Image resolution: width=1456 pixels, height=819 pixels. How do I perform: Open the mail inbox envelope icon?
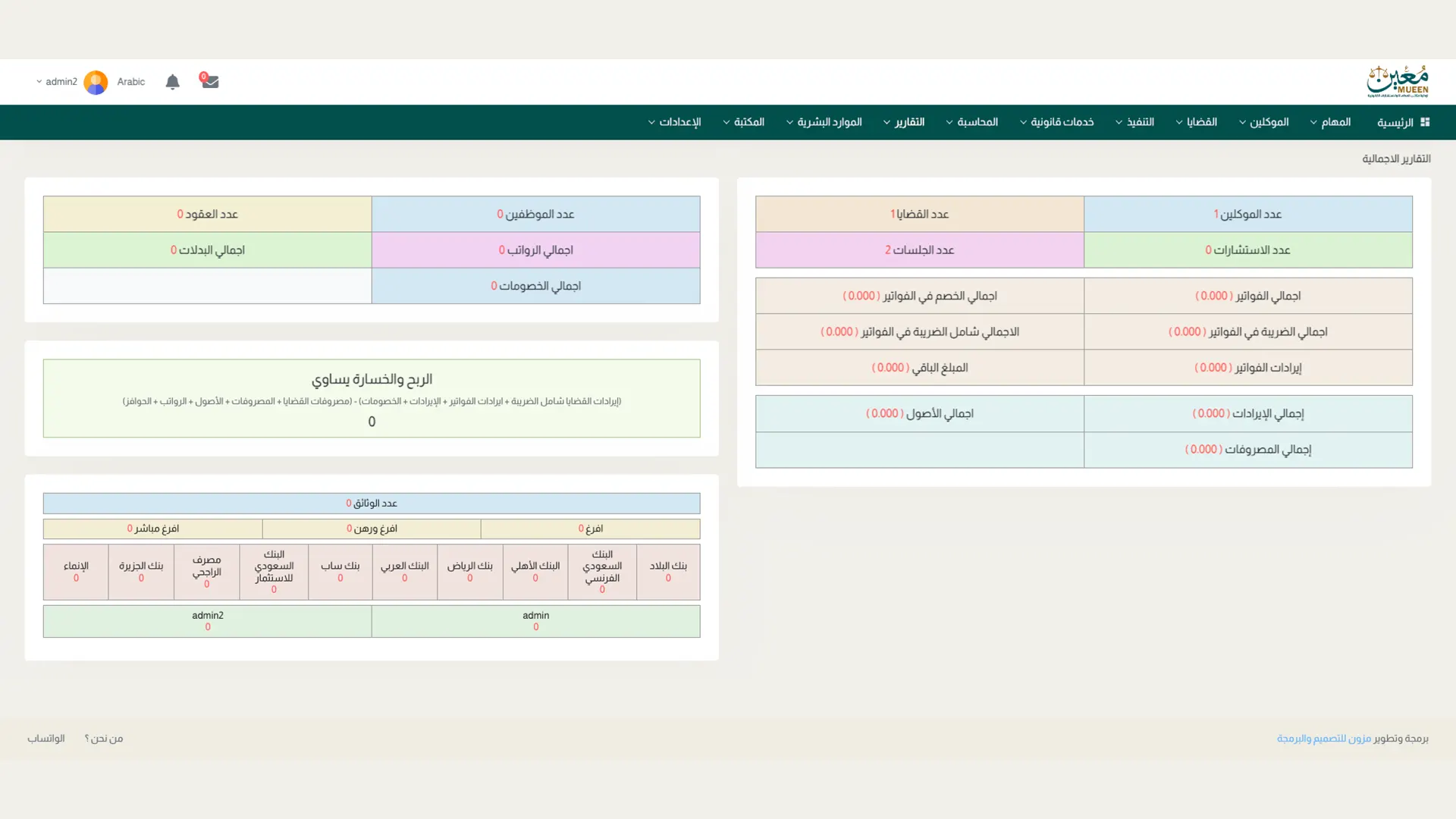point(210,82)
